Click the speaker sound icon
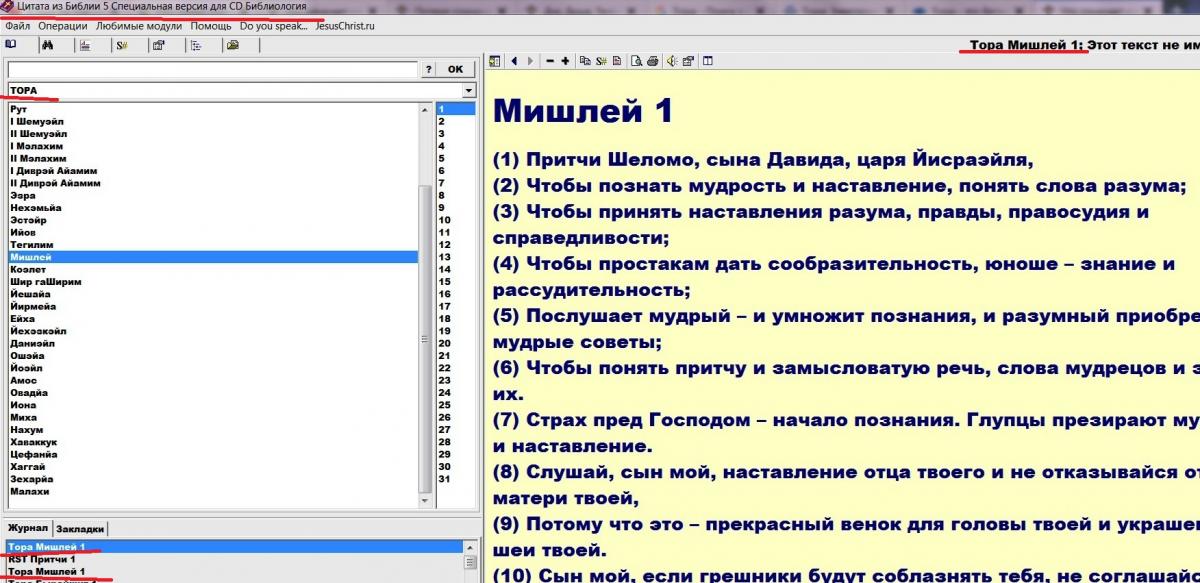 pyautogui.click(x=673, y=61)
